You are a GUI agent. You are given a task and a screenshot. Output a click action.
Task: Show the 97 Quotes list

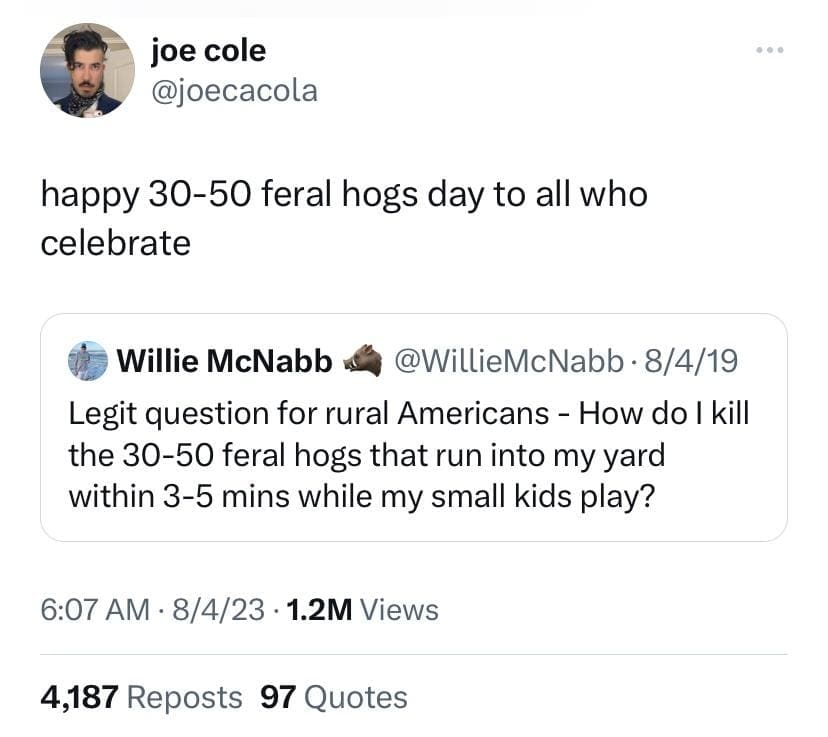334,697
